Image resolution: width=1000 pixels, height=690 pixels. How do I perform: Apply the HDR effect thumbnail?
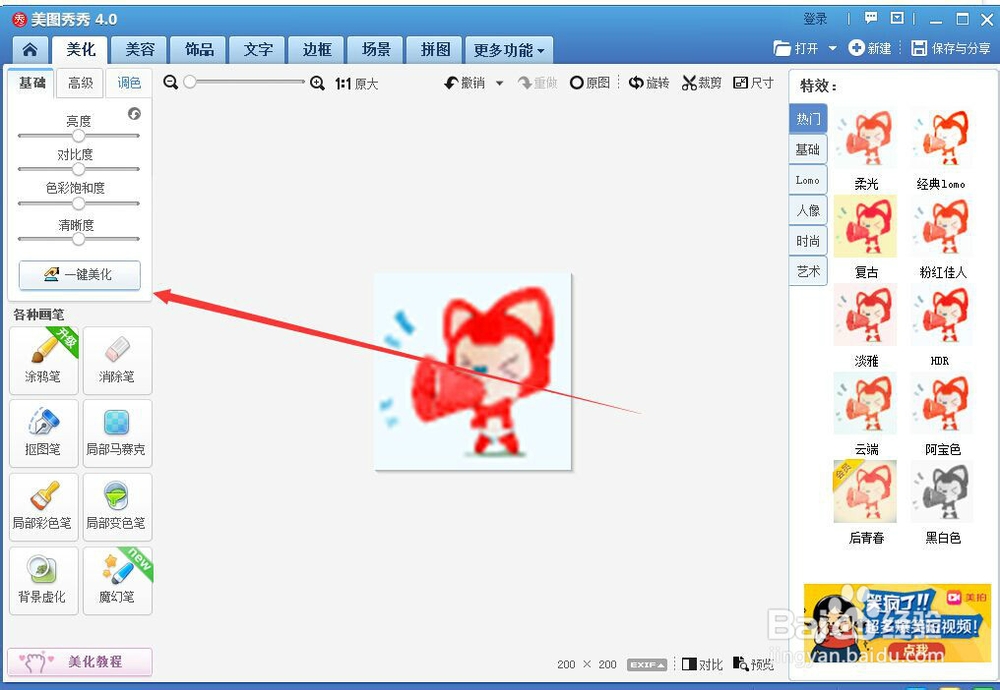pyautogui.click(x=941, y=315)
